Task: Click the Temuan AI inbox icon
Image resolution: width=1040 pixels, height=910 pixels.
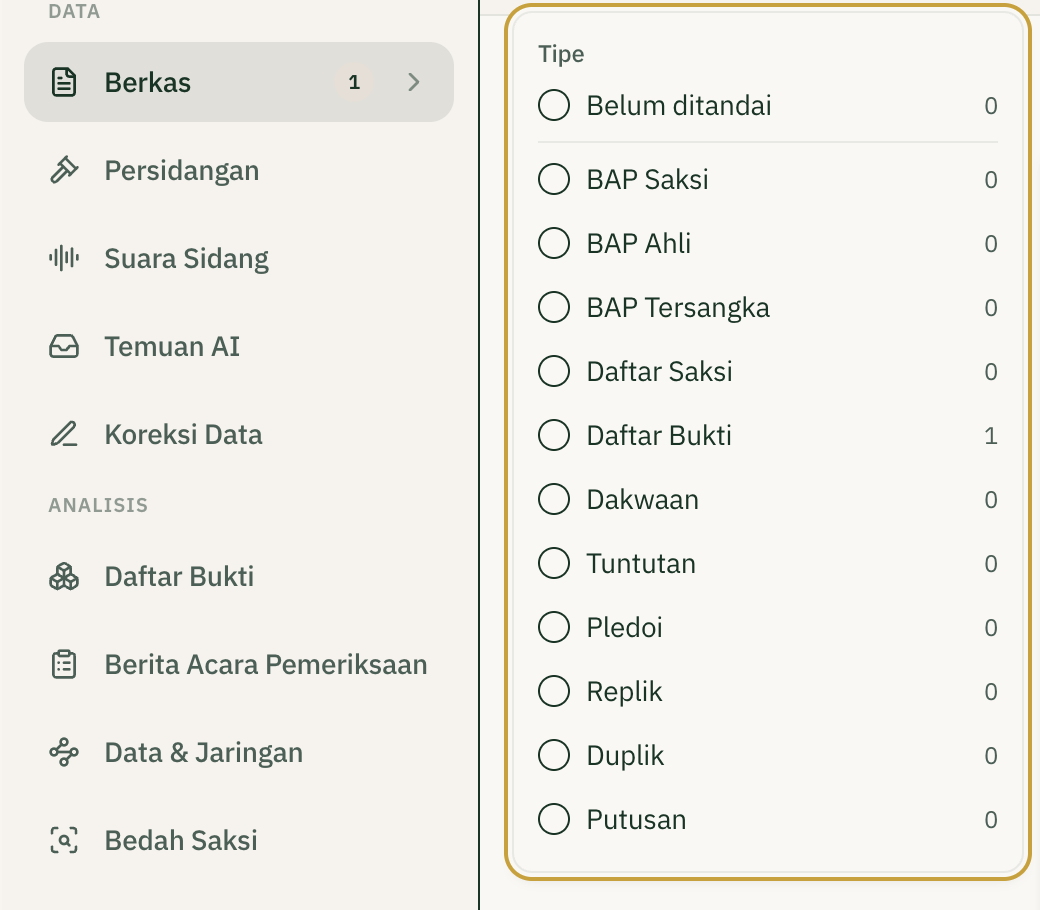Action: [x=64, y=346]
